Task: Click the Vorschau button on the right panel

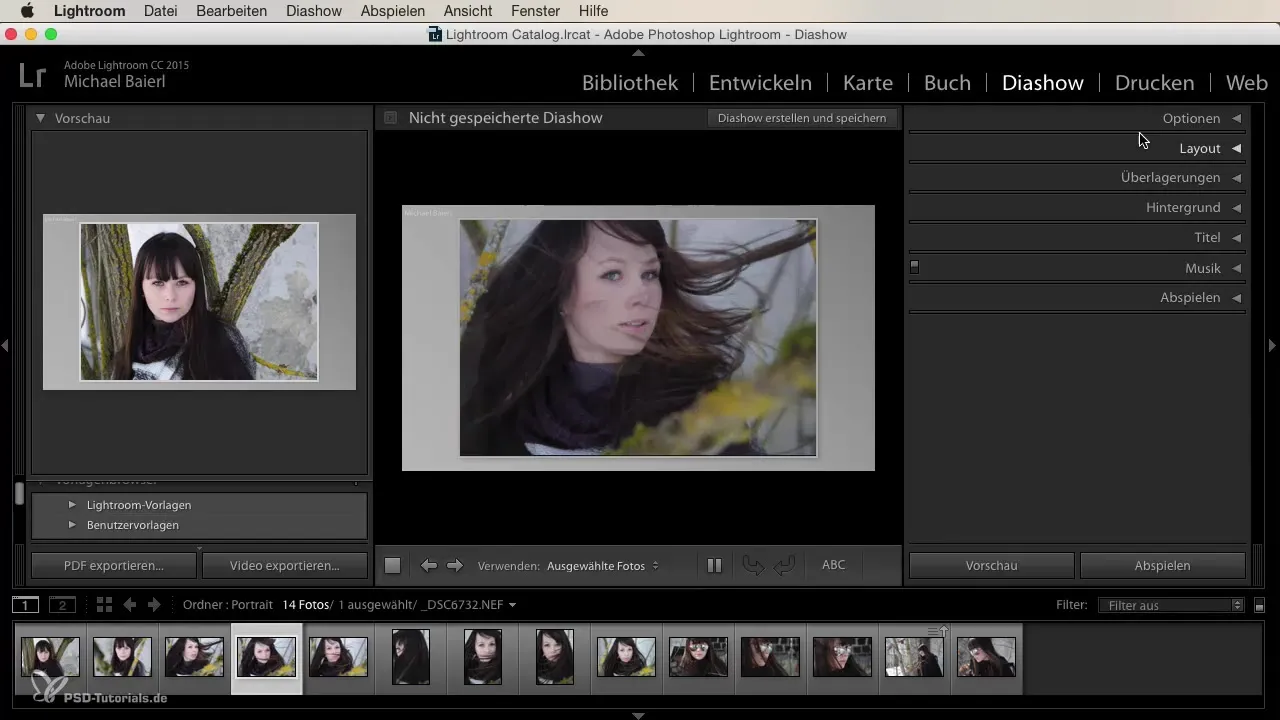Action: [991, 565]
